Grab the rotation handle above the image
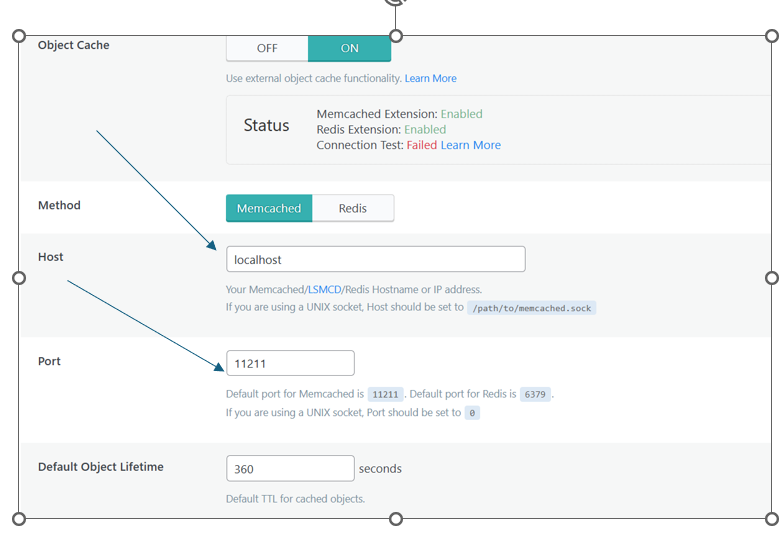 [x=395, y=1]
